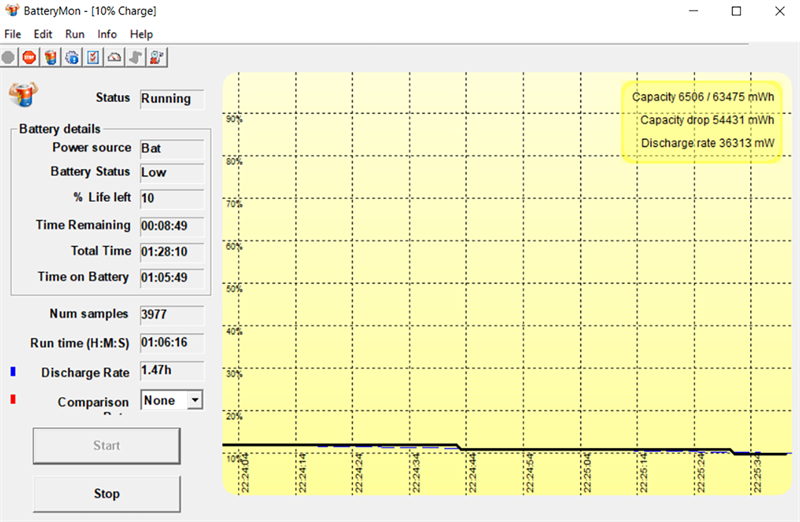Expand the Comparison Rate dropdown showing None
Screen dimensions: 800x522
tap(195, 401)
